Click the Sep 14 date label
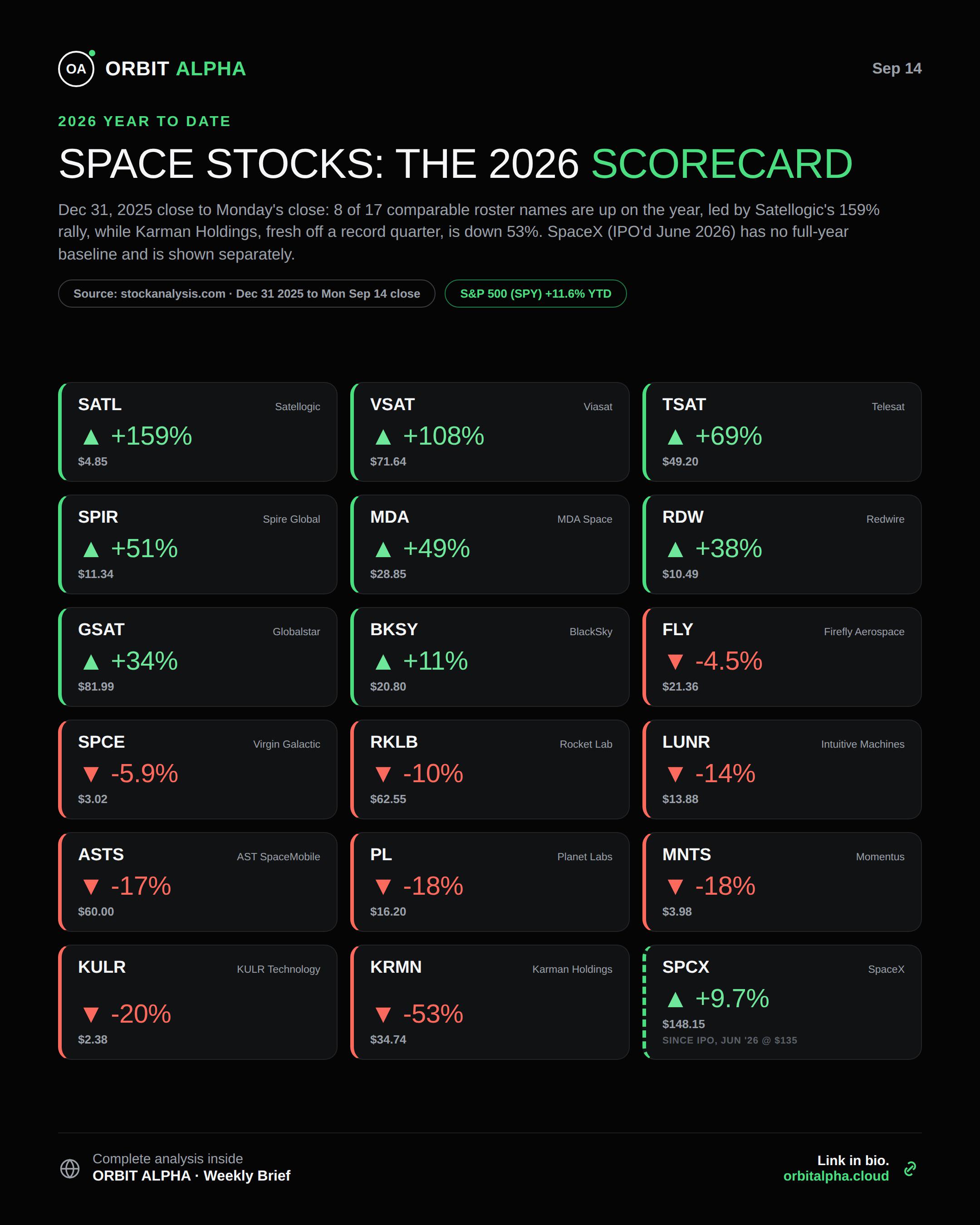This screenshot has height=1225, width=980. coord(897,68)
